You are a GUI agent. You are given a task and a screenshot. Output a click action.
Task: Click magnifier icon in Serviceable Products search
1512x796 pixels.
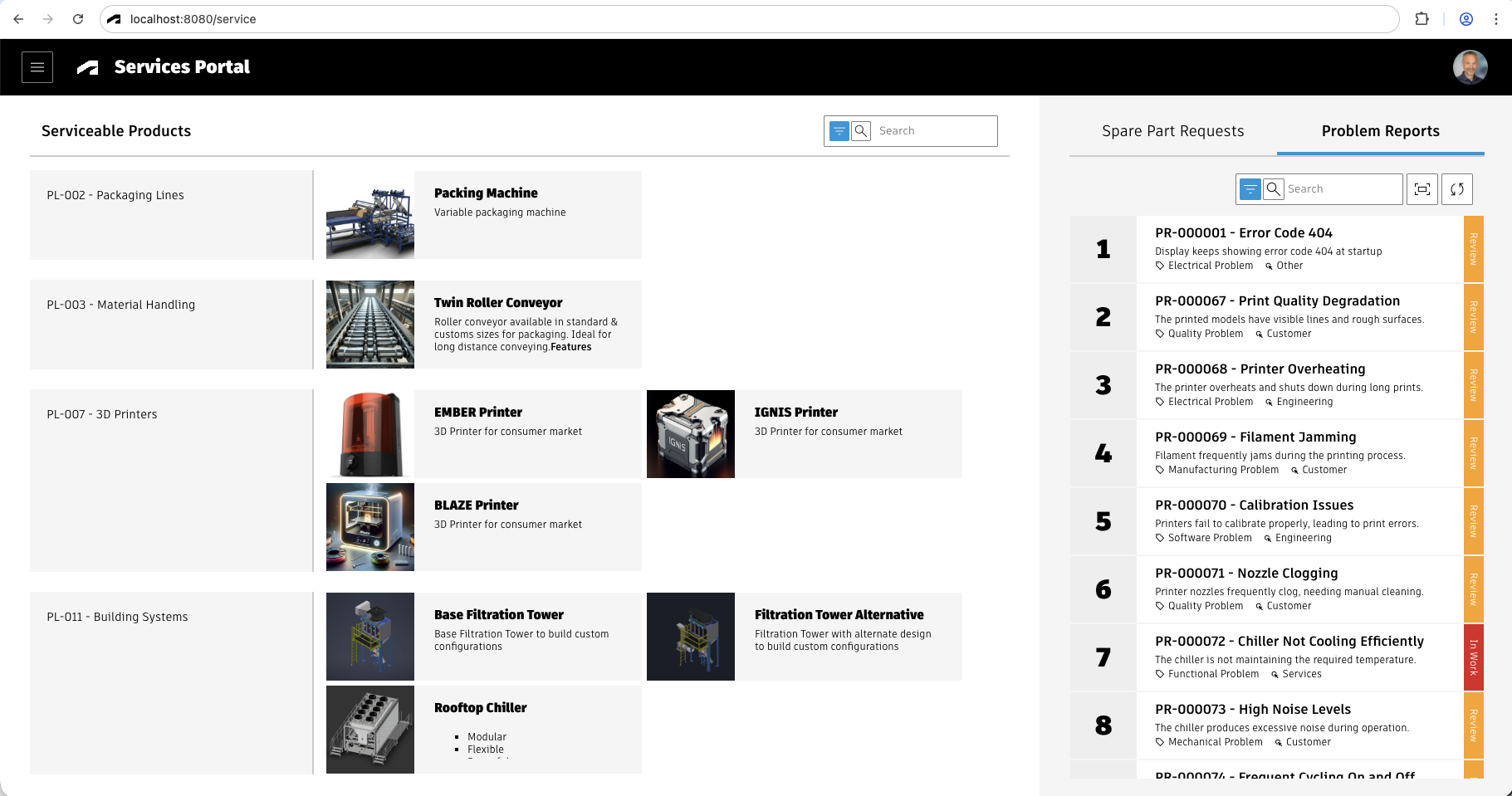point(861,131)
